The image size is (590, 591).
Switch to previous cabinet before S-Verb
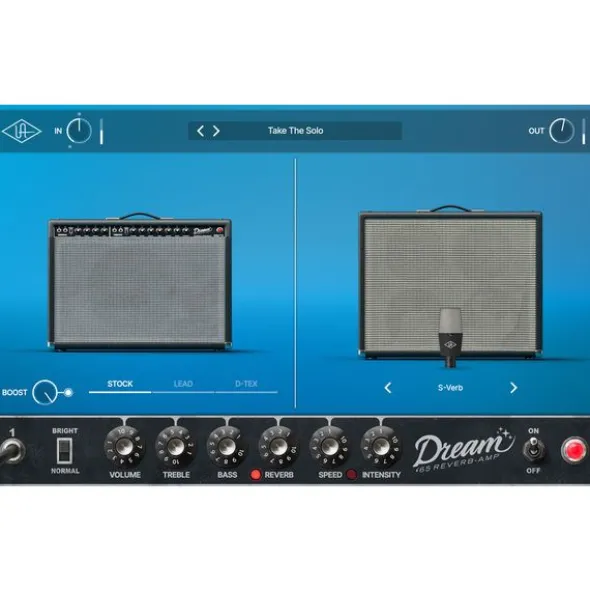388,388
